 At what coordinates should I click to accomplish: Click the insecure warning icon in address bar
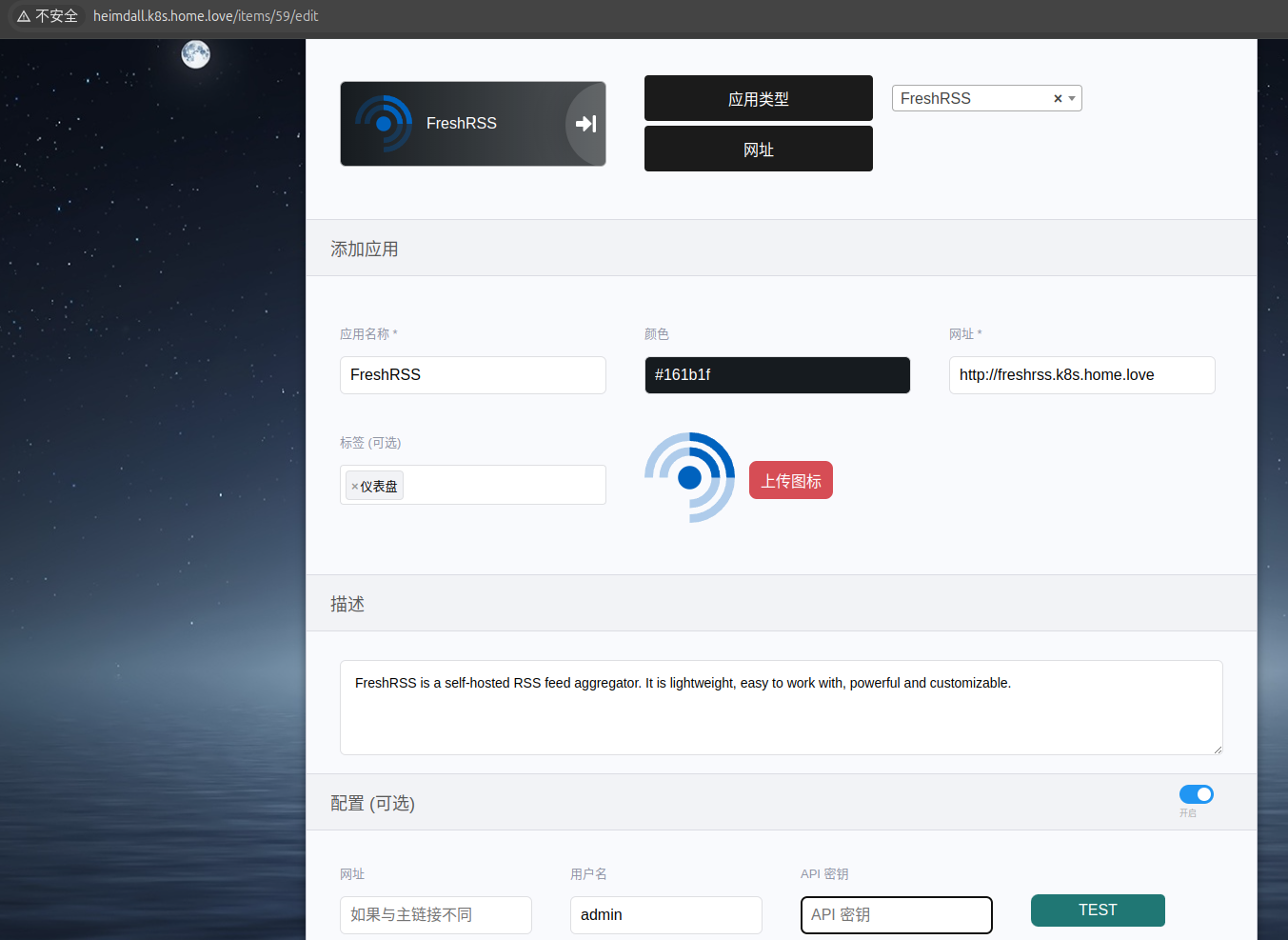tap(24, 16)
